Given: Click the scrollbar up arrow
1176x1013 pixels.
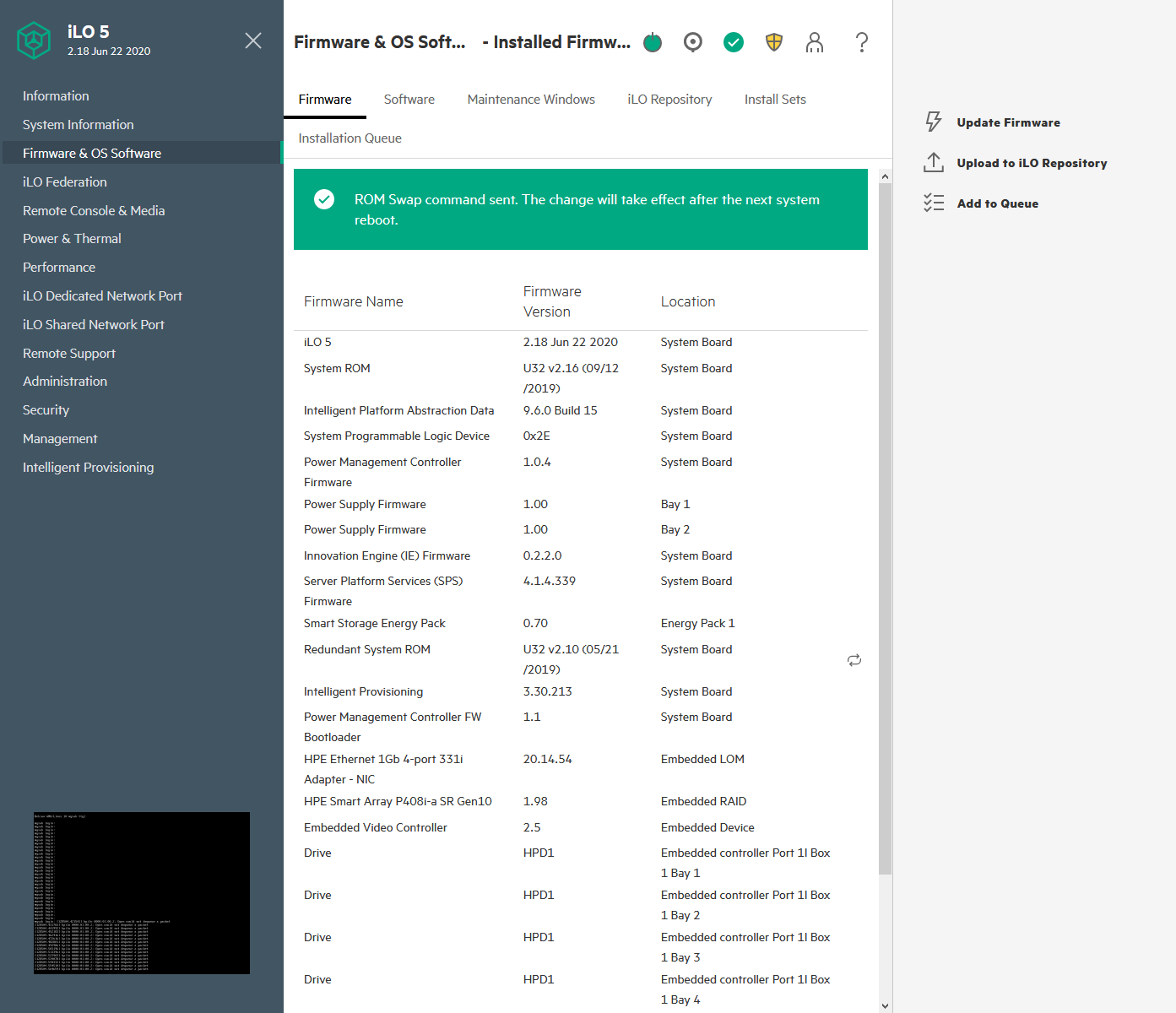Looking at the screenshot, I should [885, 176].
